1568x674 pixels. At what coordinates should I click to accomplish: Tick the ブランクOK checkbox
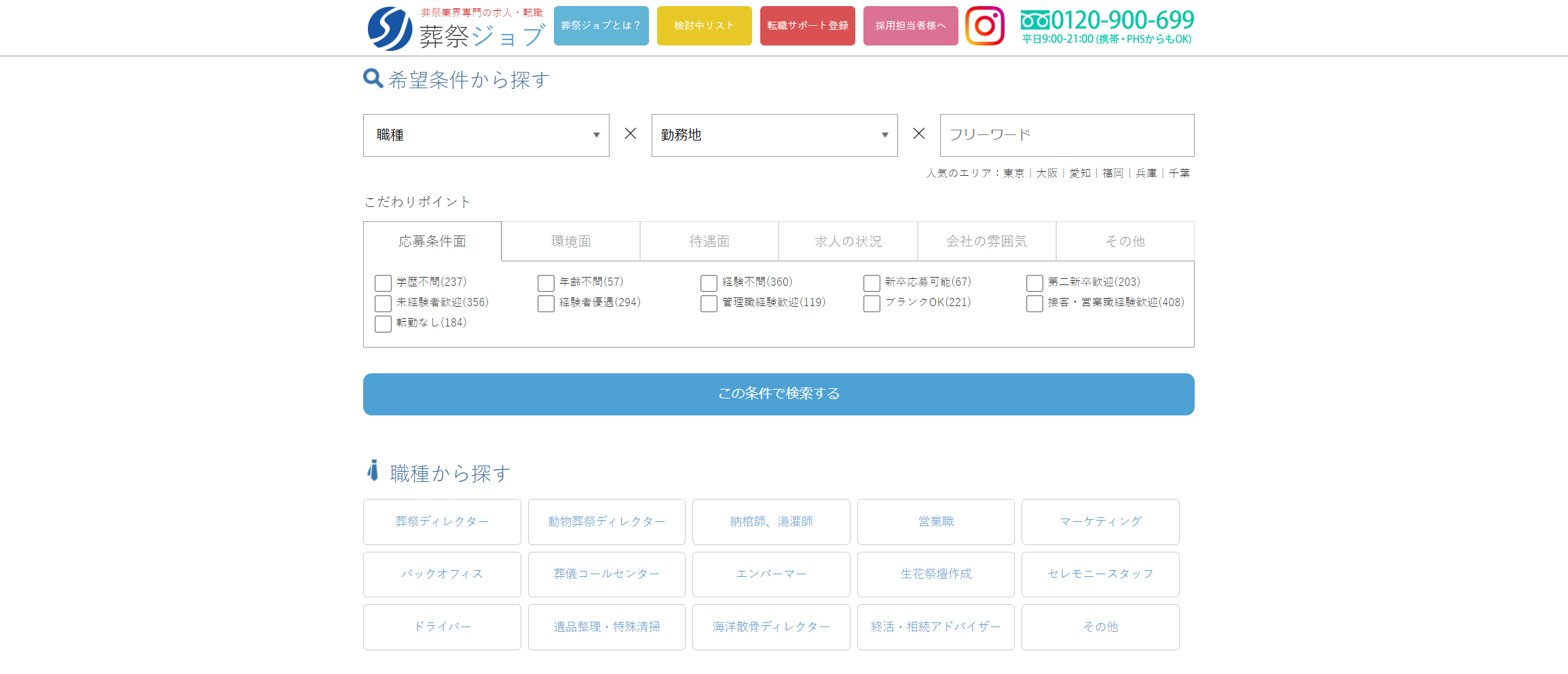tap(872, 303)
